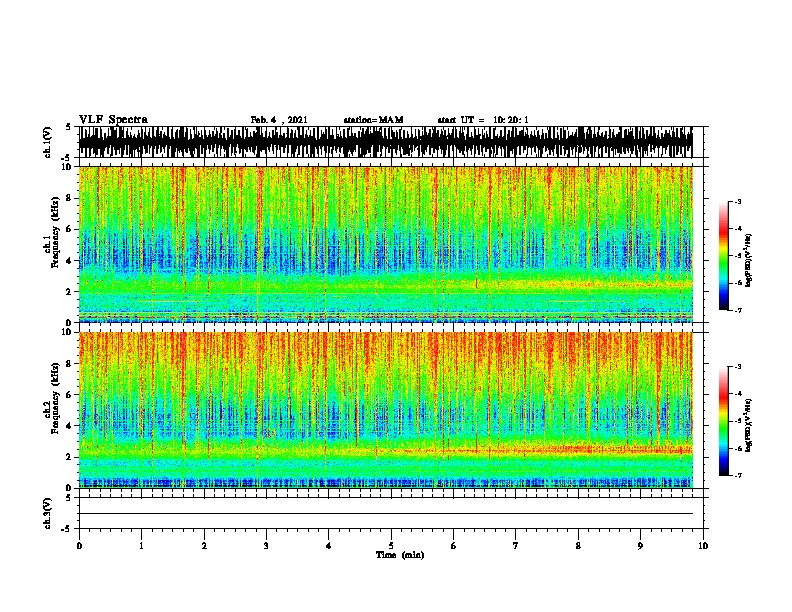Click time axis tick label "6"
This screenshot has height=612, width=792.
454,546
